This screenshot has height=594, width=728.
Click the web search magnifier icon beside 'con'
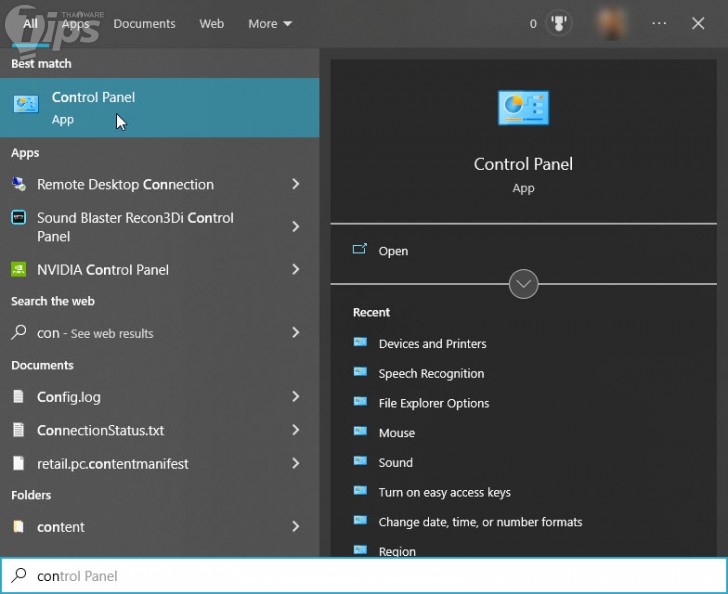click(19, 333)
